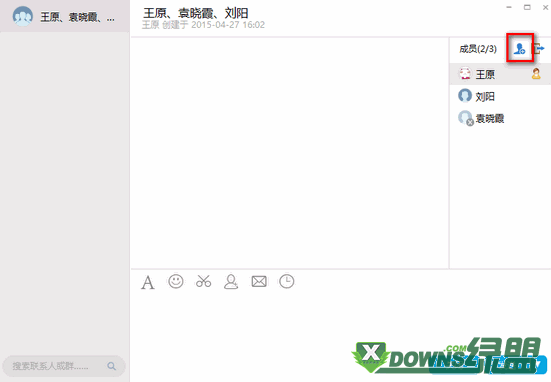This screenshot has width=551, height=382.
Task: Click the group admin icon beside 王原
Action: 536,73
